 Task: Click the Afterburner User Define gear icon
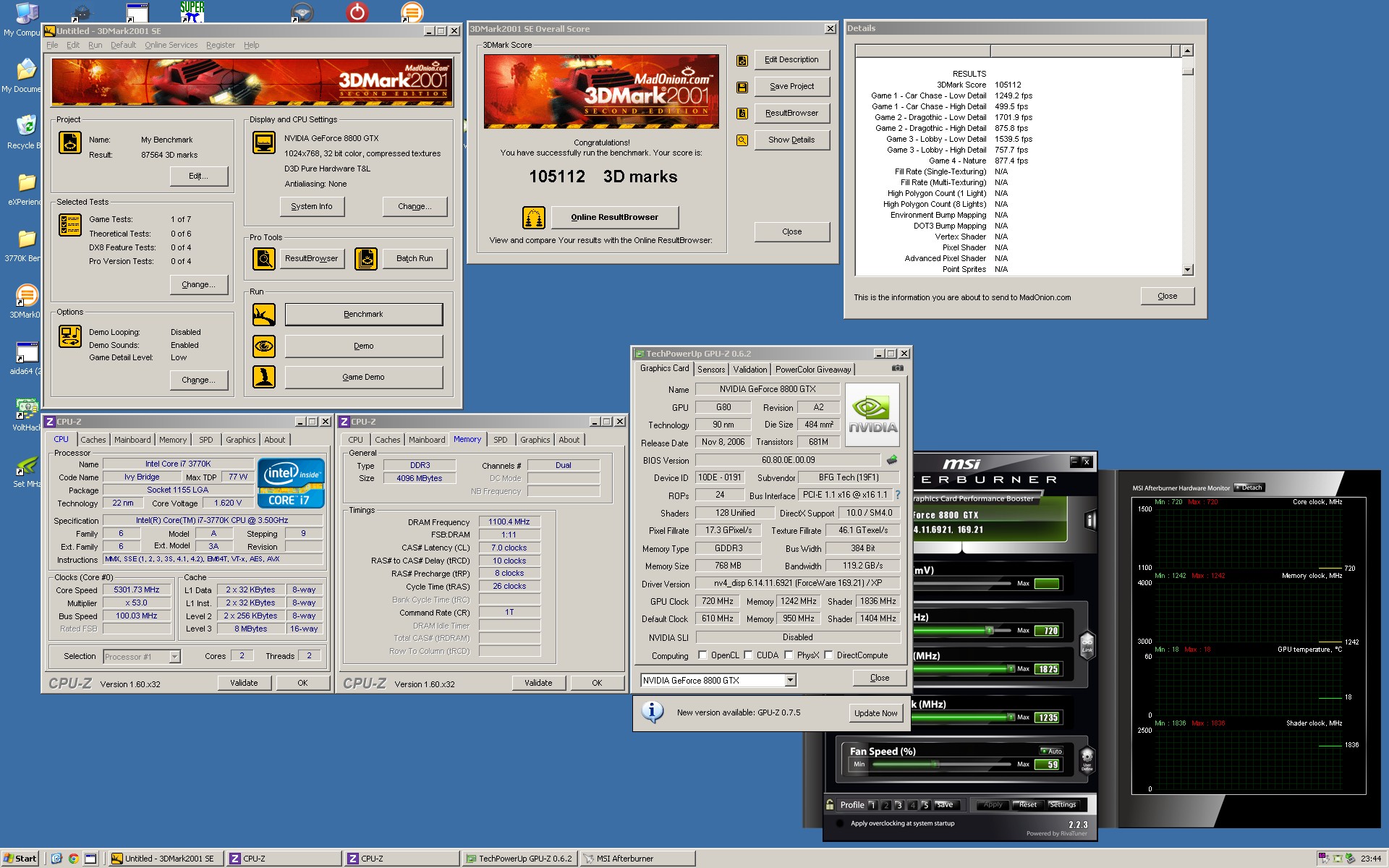(1087, 760)
